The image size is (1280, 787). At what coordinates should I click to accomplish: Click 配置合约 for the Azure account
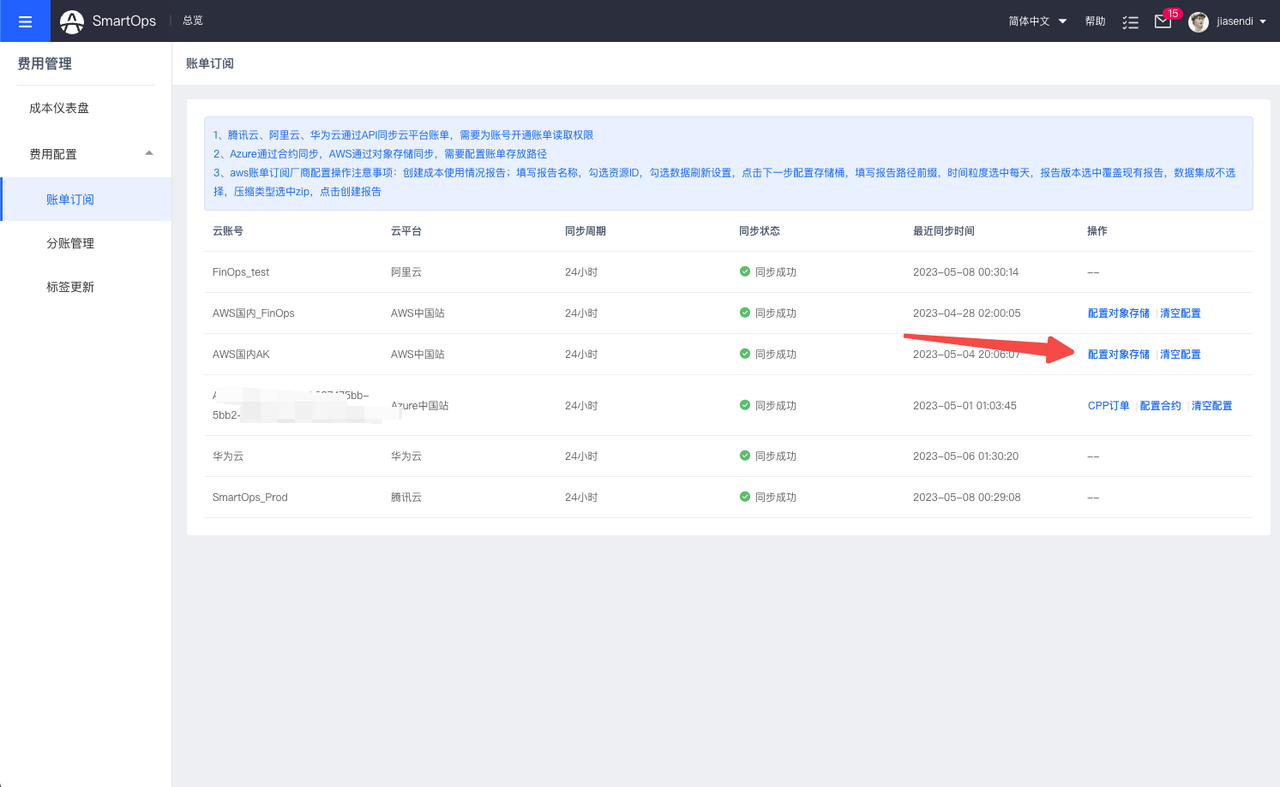pos(1160,406)
